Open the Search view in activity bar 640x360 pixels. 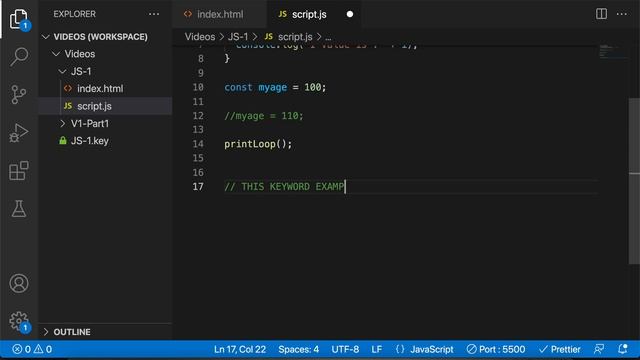[x=19, y=56]
